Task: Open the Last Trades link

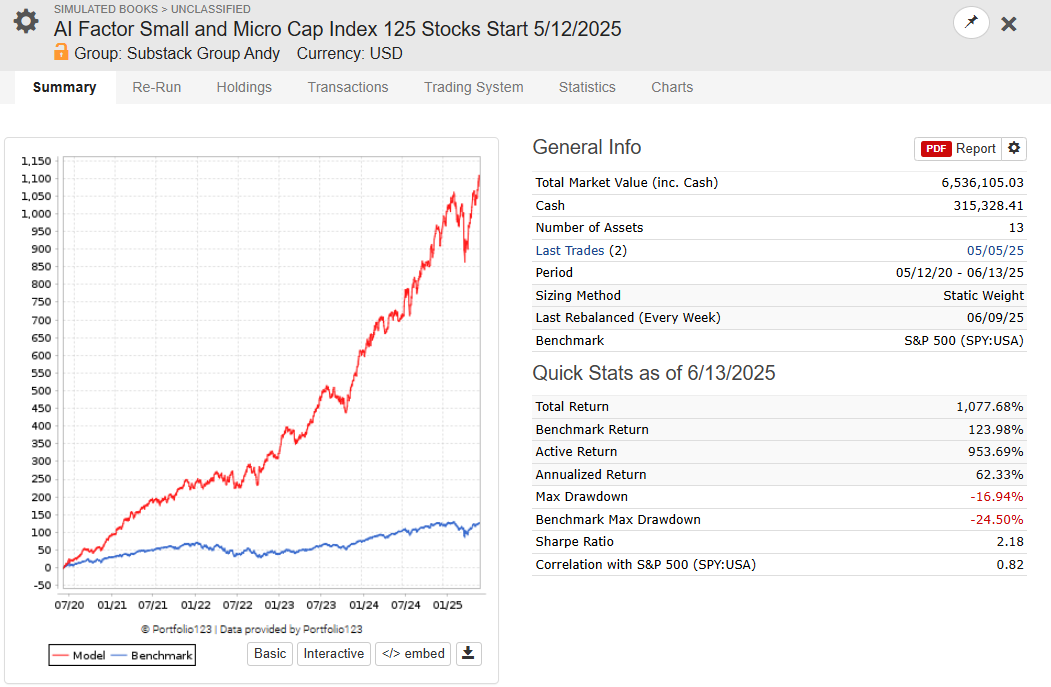Action: click(x=570, y=250)
